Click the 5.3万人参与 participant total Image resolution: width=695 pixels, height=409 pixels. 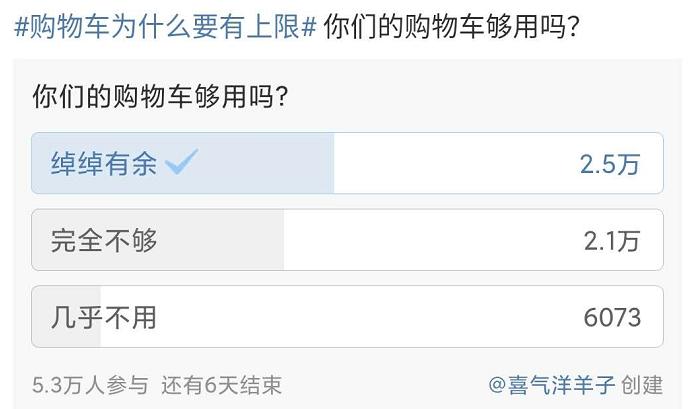tap(90, 385)
